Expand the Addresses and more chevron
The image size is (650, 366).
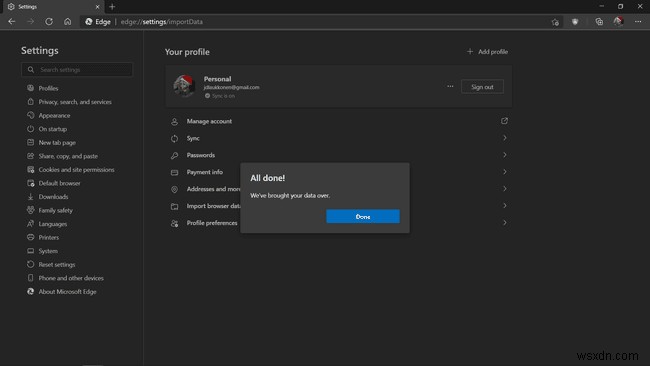pos(504,189)
